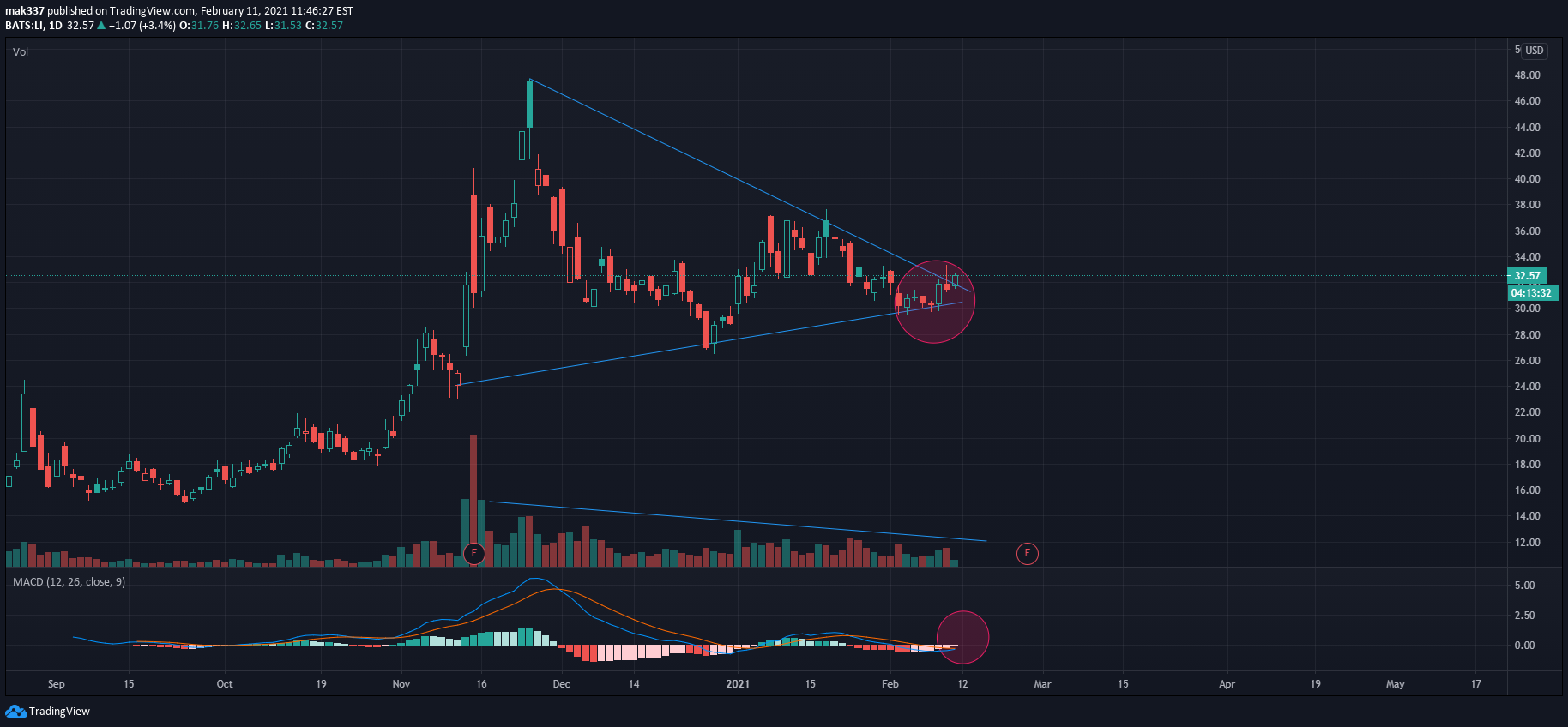The height and width of the screenshot is (727, 1568).
Task: Click the +1.07 (+3.4%) change text
Action: (x=142, y=25)
